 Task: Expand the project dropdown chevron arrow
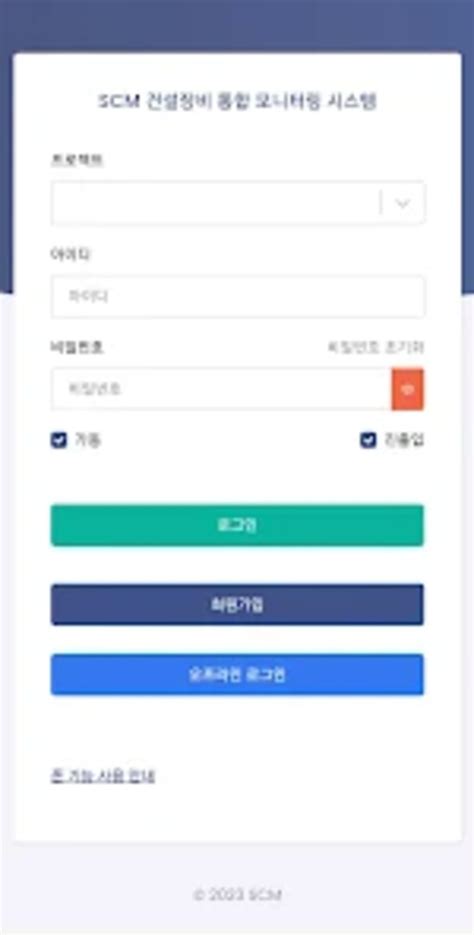pyautogui.click(x=403, y=203)
